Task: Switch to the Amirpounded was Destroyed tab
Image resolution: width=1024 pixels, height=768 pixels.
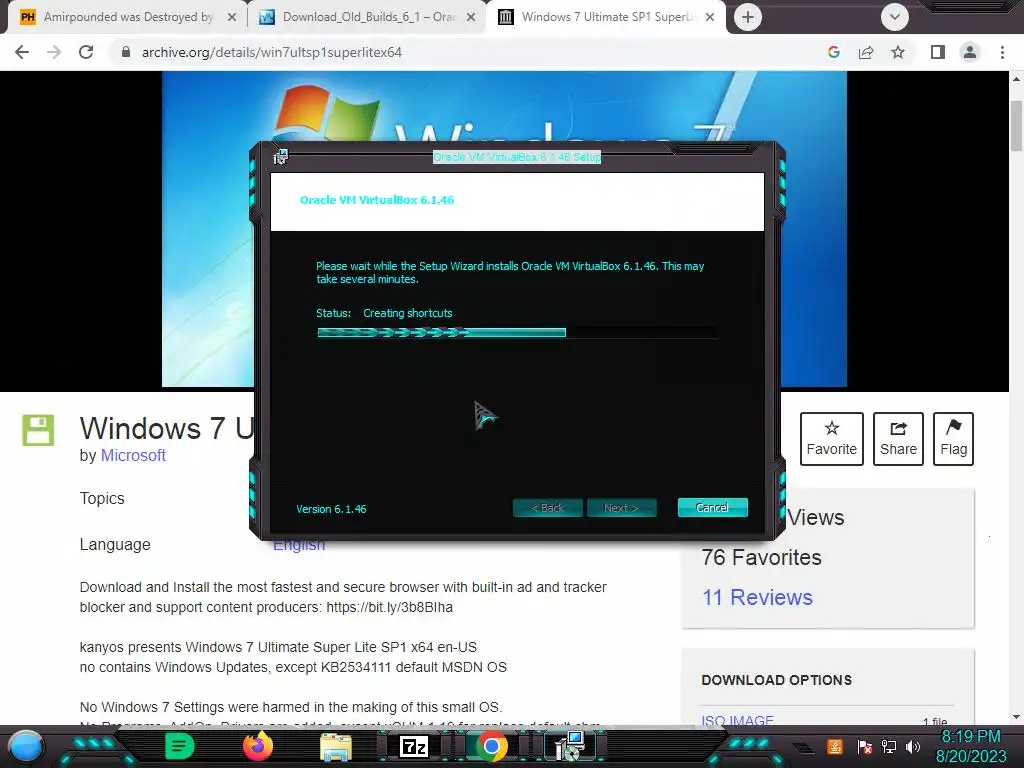Action: 128,17
